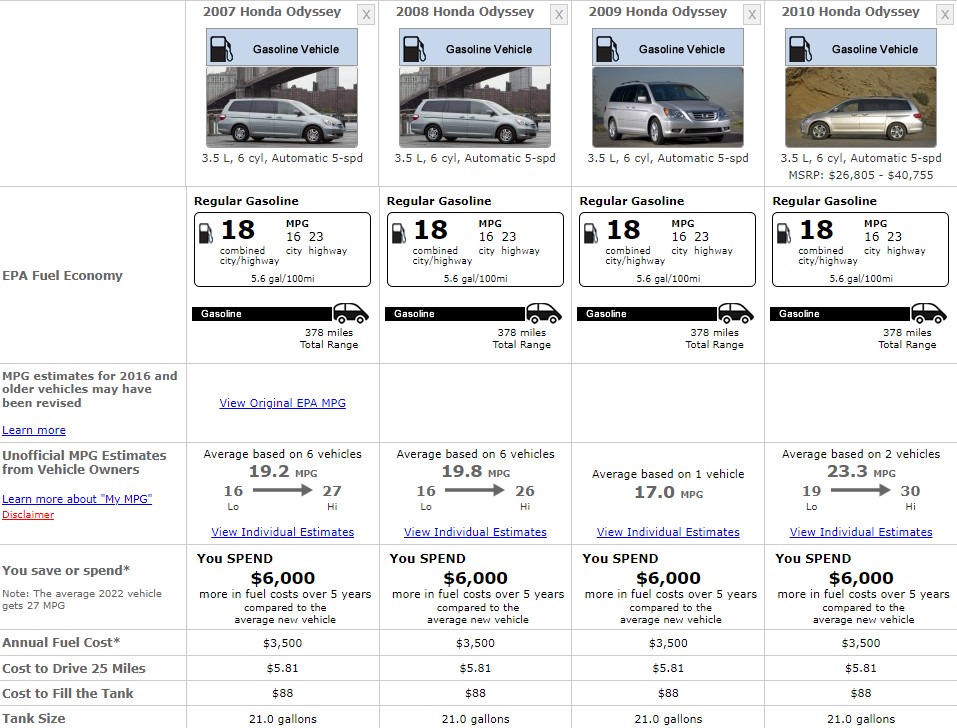957x728 pixels.
Task: View Individual Estimates for 2009 Odyssey
Action: click(668, 532)
